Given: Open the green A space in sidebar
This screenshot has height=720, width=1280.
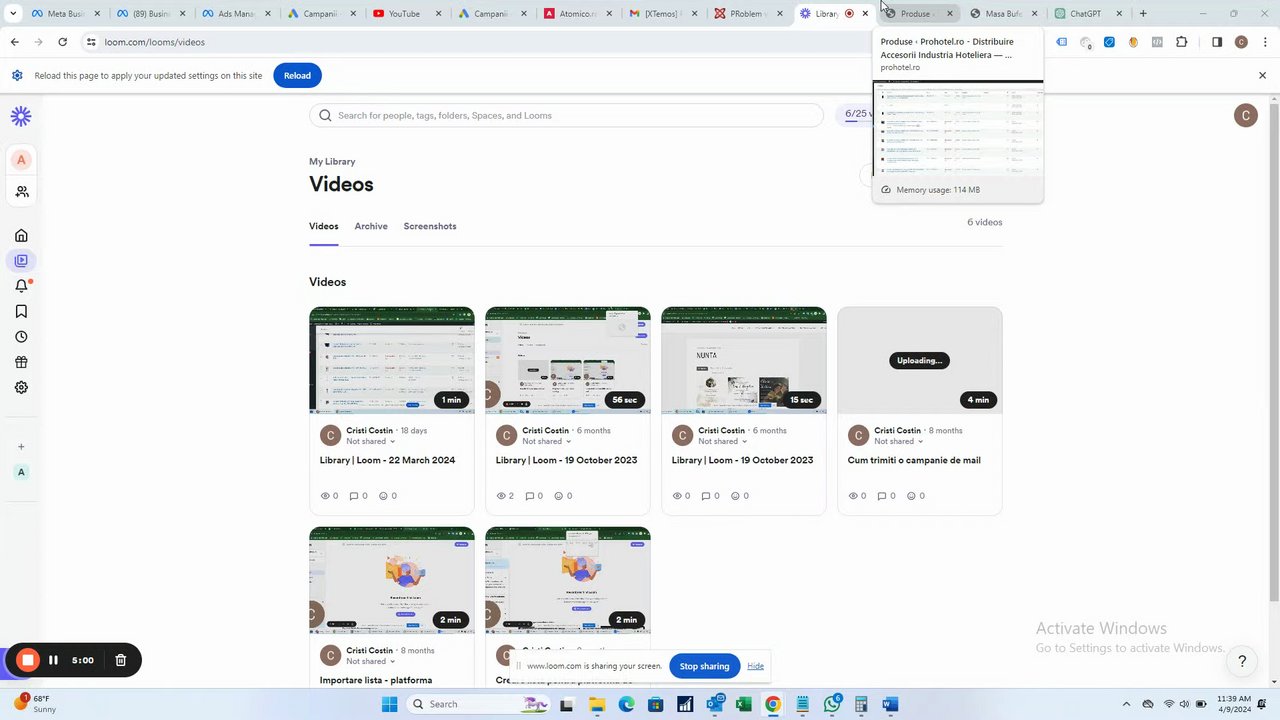Looking at the screenshot, I should [x=21, y=472].
